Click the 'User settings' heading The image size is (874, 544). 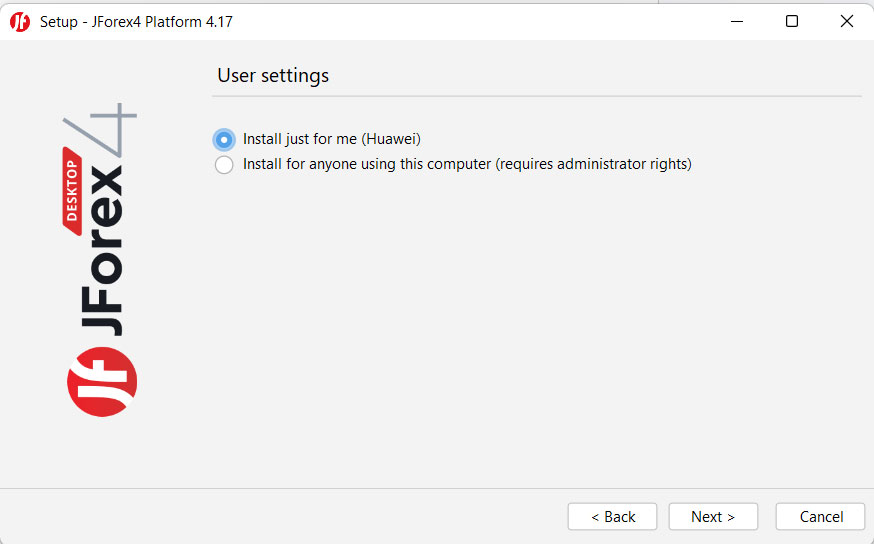tap(273, 76)
